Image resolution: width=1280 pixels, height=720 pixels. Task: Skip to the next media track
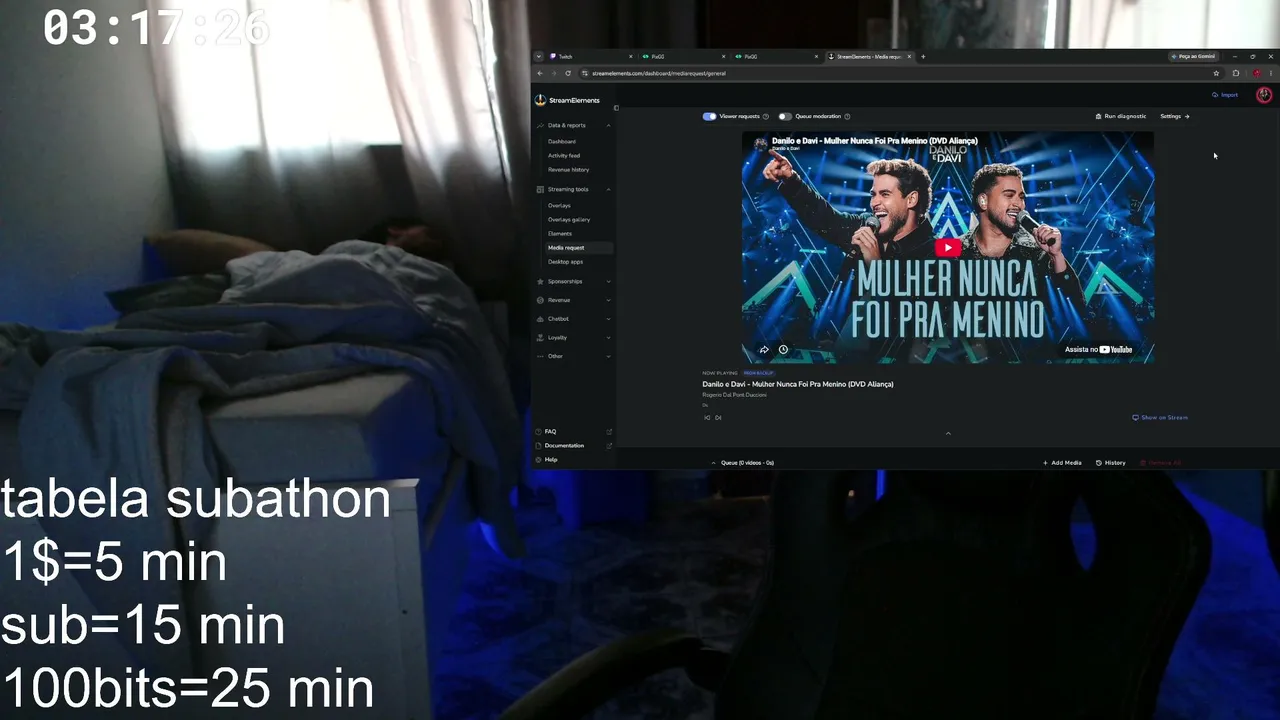pos(718,418)
